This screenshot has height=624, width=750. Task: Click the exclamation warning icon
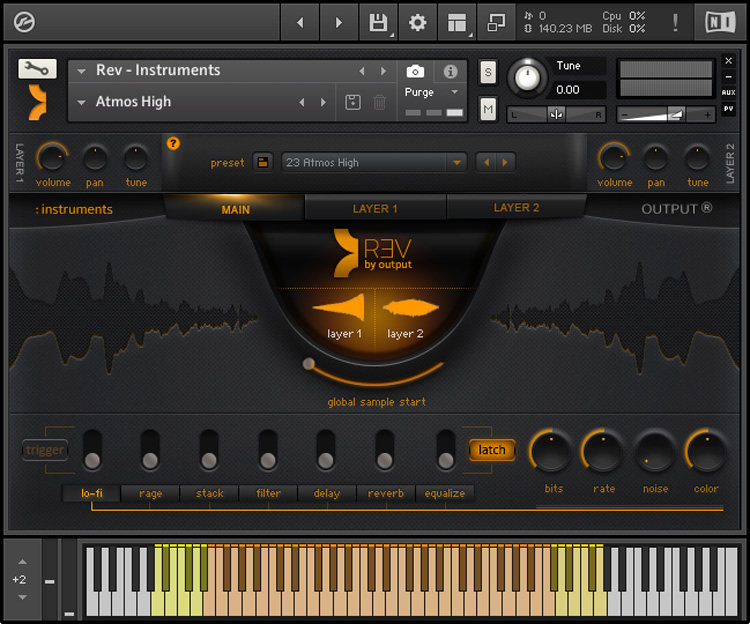[x=675, y=22]
